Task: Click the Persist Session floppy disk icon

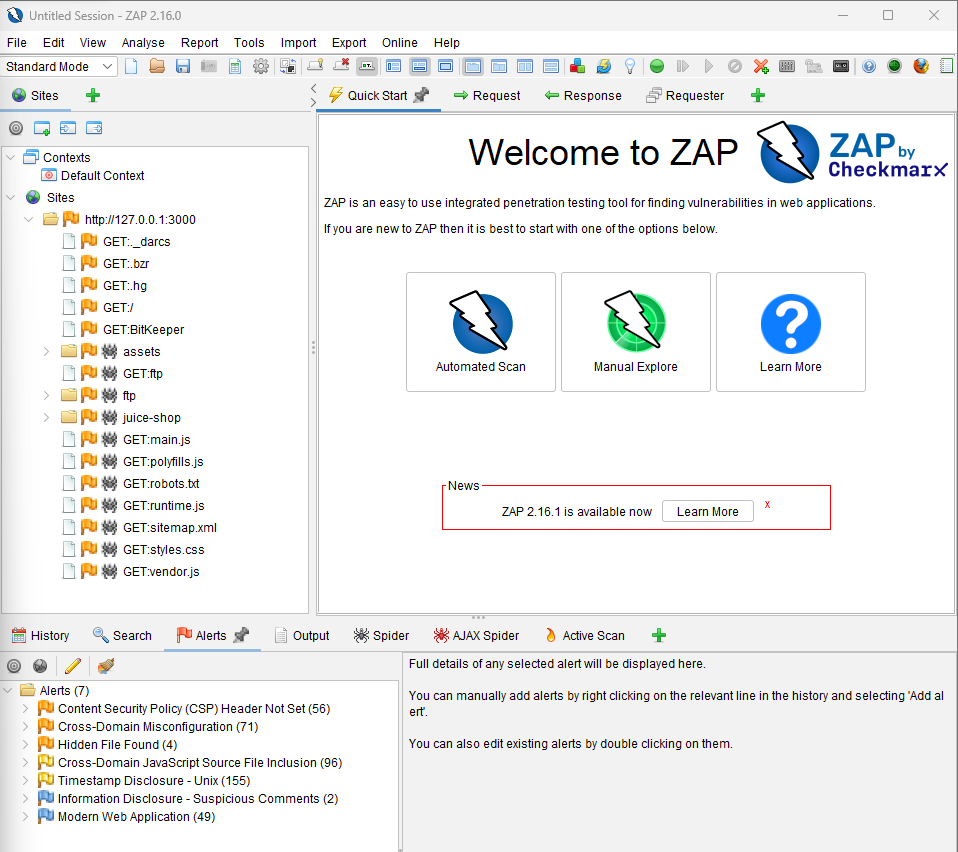Action: click(183, 66)
